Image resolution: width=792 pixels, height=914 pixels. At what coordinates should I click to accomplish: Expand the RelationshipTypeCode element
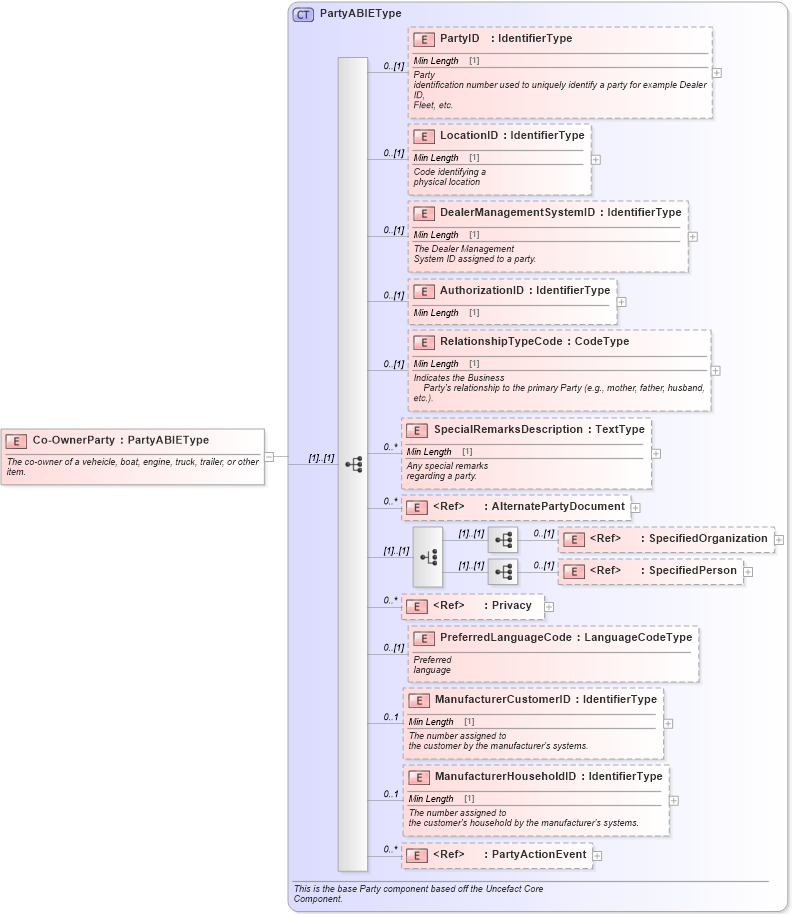(715, 371)
